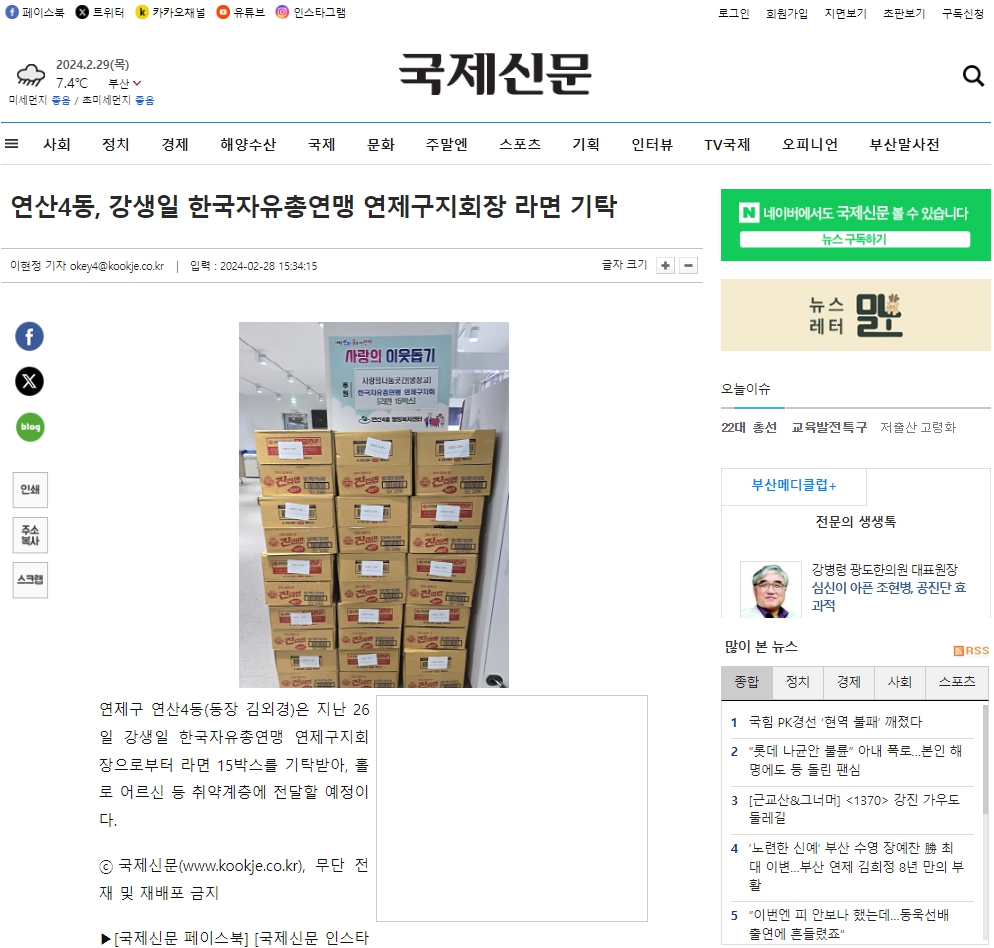Share article to Naver blog icon
994x948 pixels.
pyautogui.click(x=30, y=427)
